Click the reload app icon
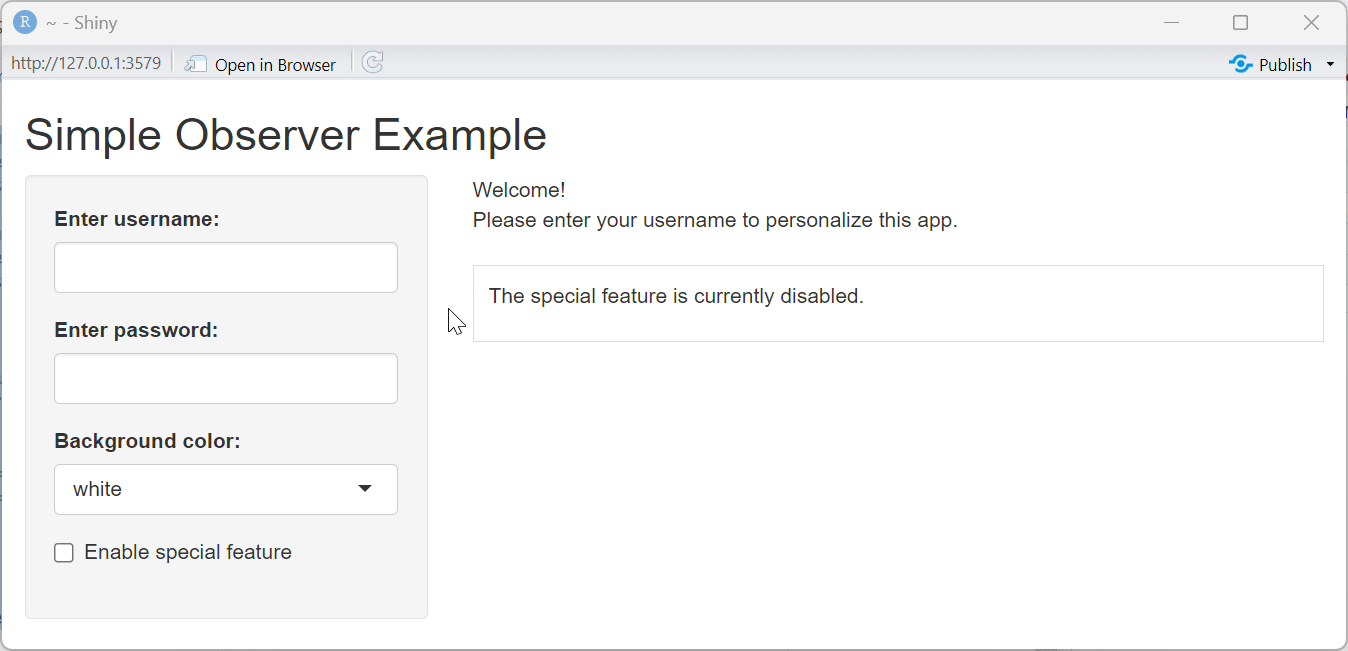 (x=372, y=63)
